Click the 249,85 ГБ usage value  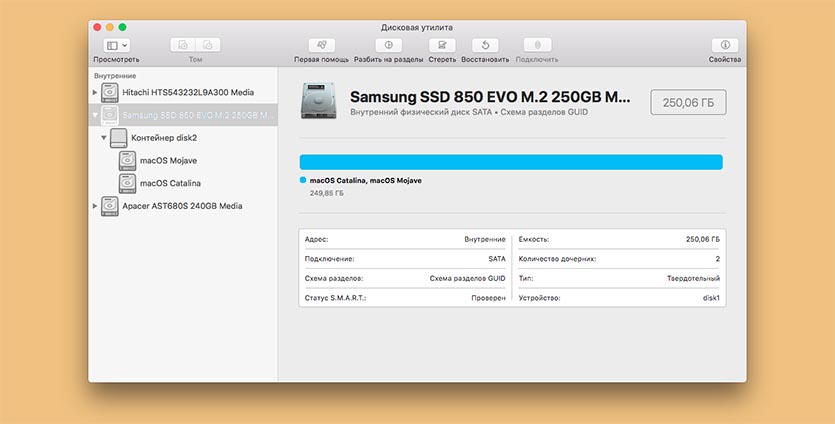(326, 193)
